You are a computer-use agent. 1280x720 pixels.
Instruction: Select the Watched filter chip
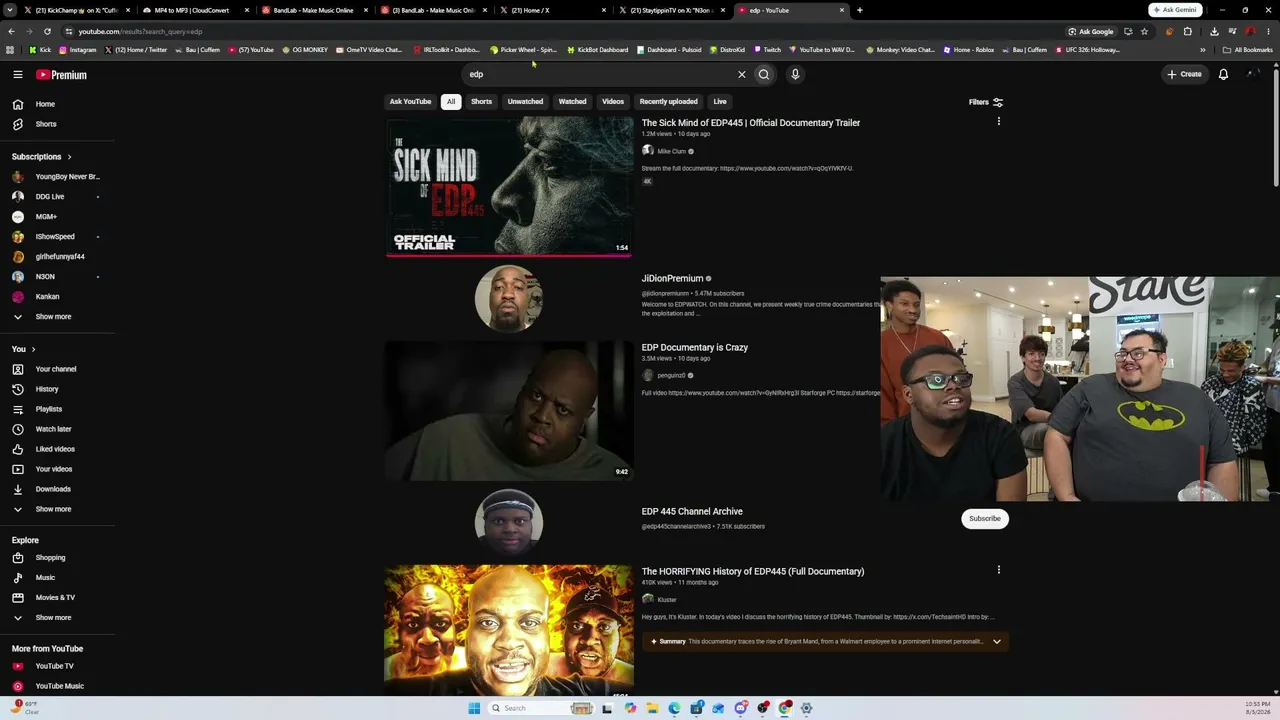573,102
